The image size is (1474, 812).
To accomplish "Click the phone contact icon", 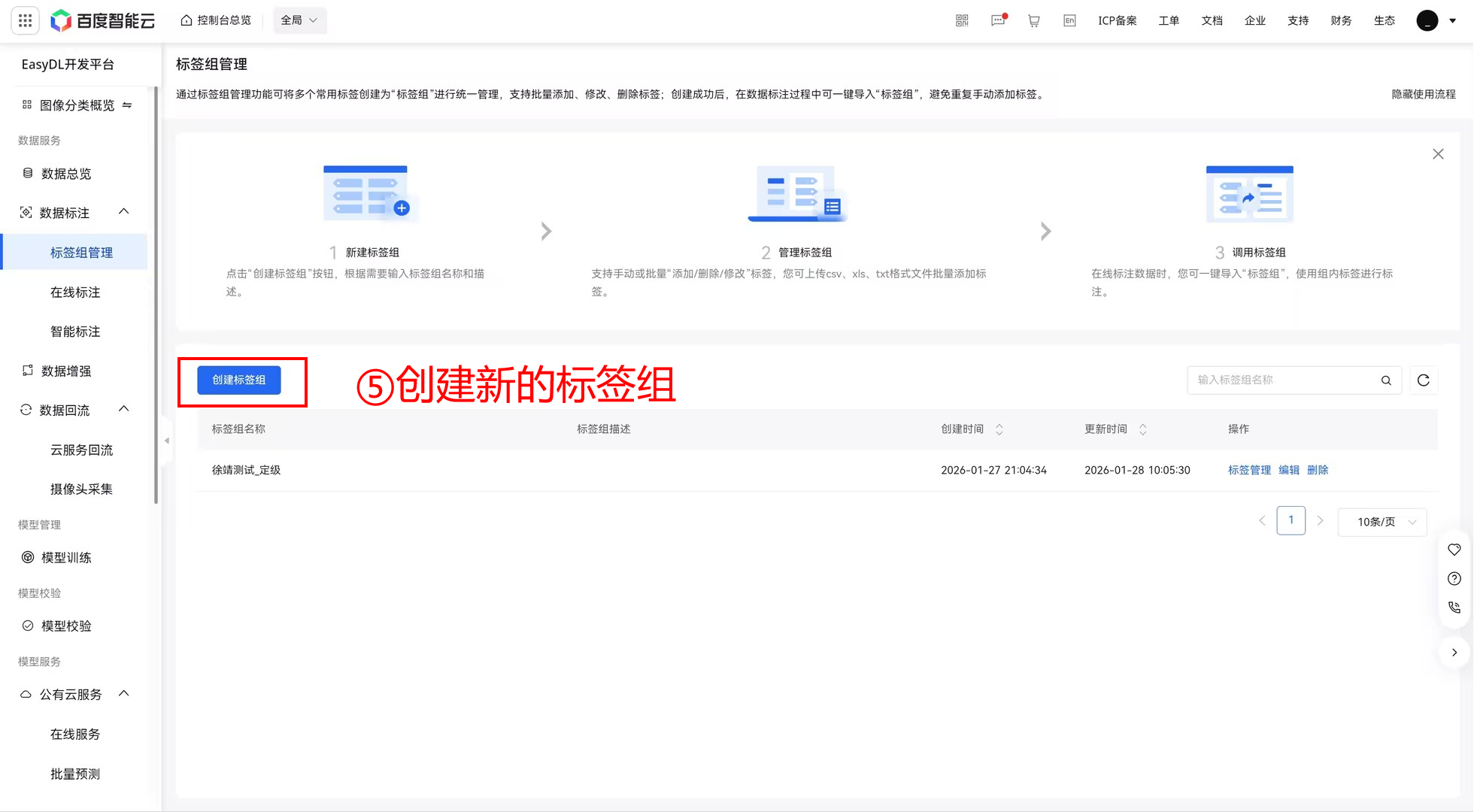I will [1454, 607].
